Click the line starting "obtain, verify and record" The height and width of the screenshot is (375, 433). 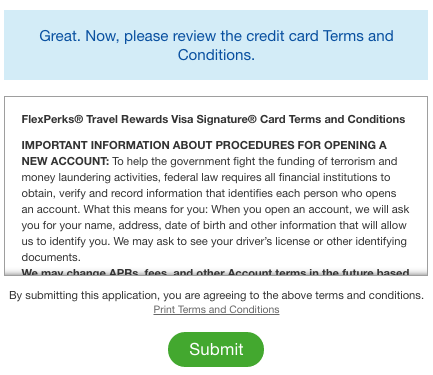click(x=209, y=193)
